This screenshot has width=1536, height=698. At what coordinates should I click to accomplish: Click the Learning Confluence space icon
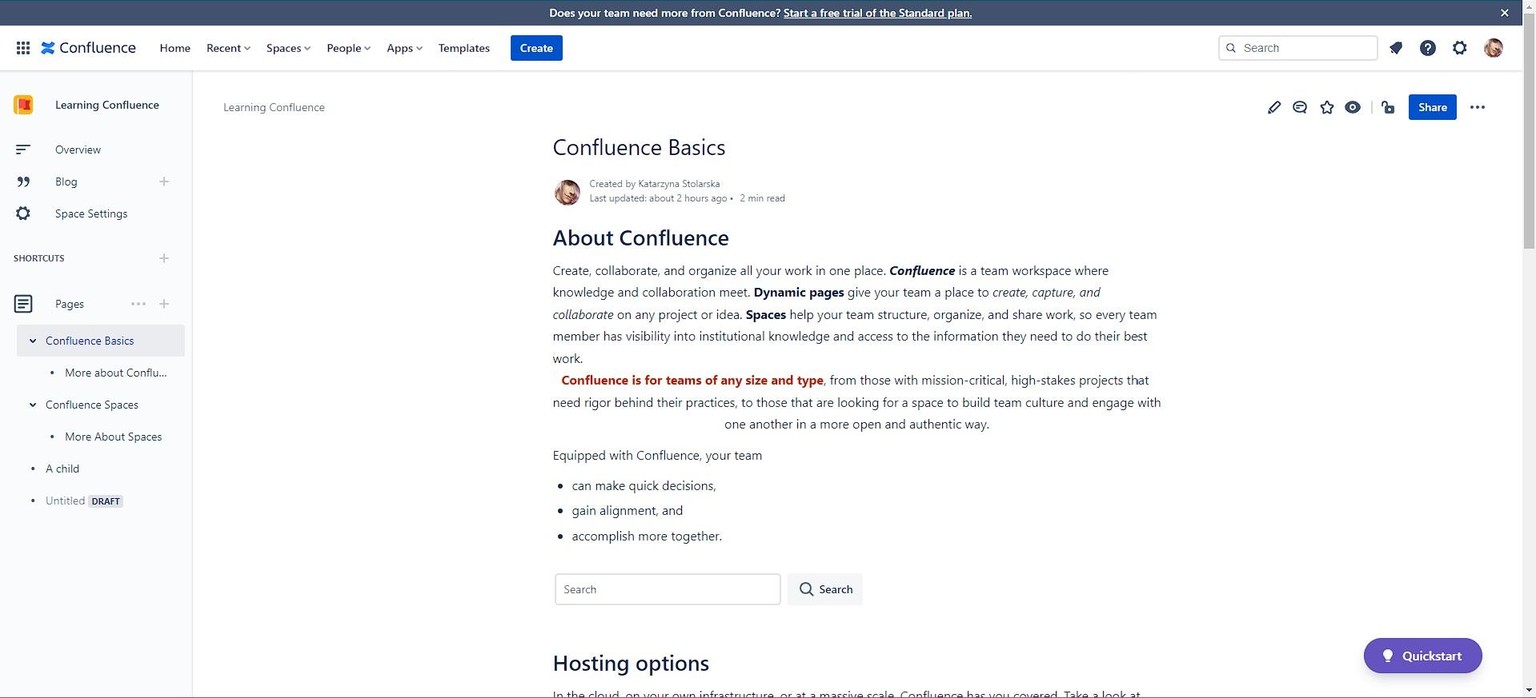(23, 105)
